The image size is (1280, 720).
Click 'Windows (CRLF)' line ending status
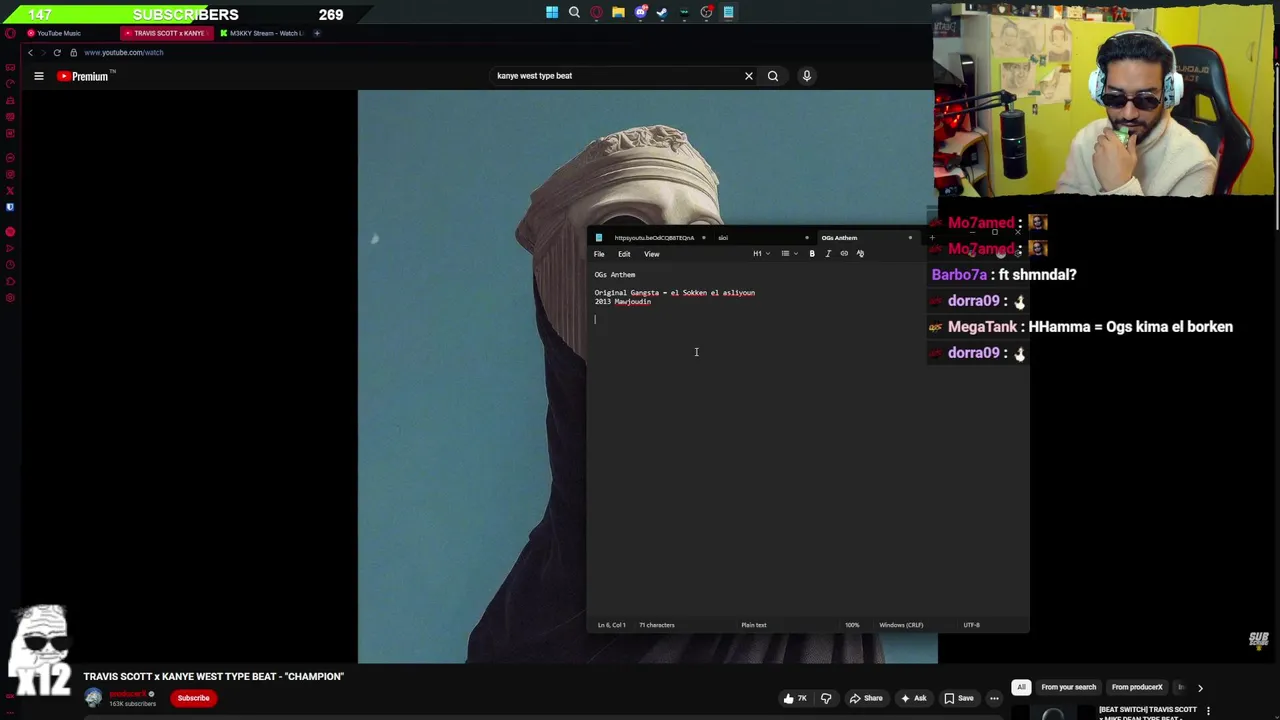tap(901, 625)
